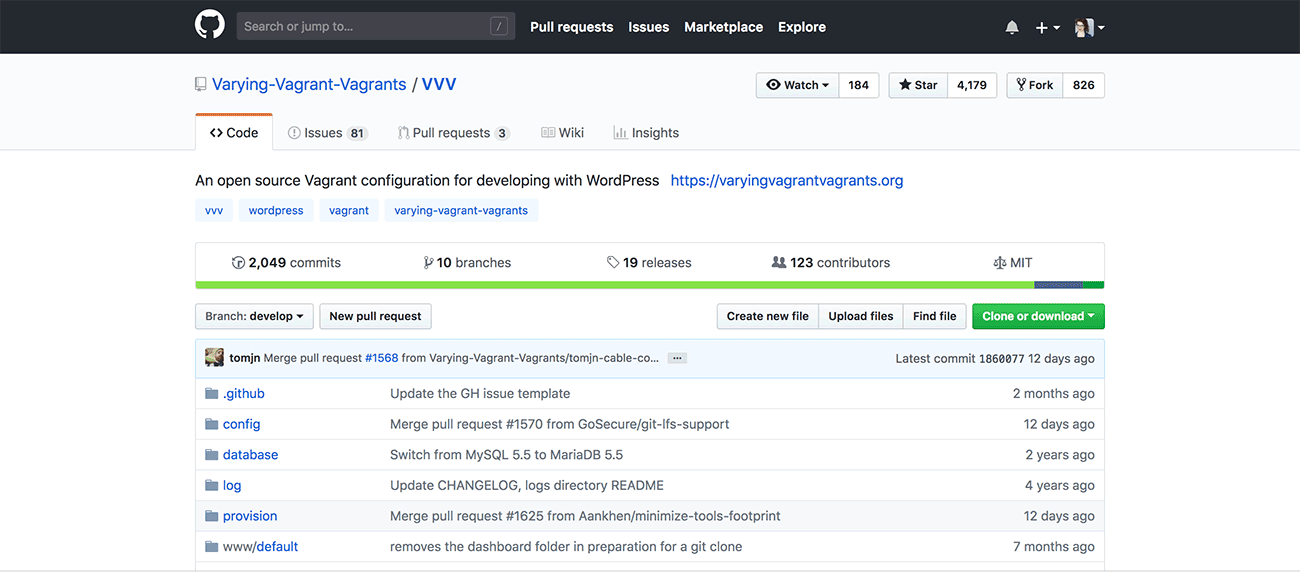
Task: Open latest commit hash 1860077
Action: [x=1001, y=358]
